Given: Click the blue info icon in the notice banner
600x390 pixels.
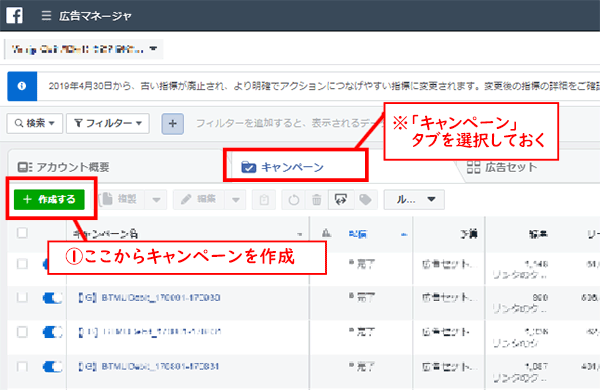Looking at the screenshot, I should [x=22, y=86].
